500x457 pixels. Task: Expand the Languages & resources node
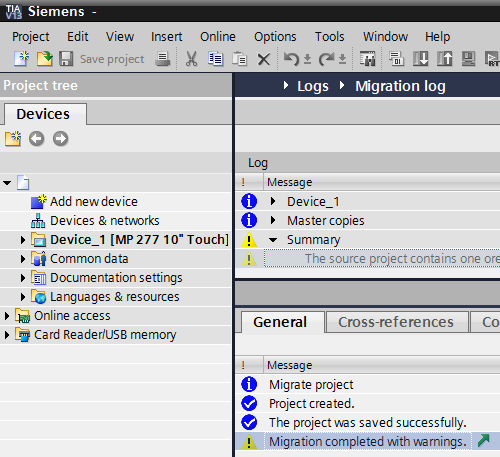(x=23, y=297)
